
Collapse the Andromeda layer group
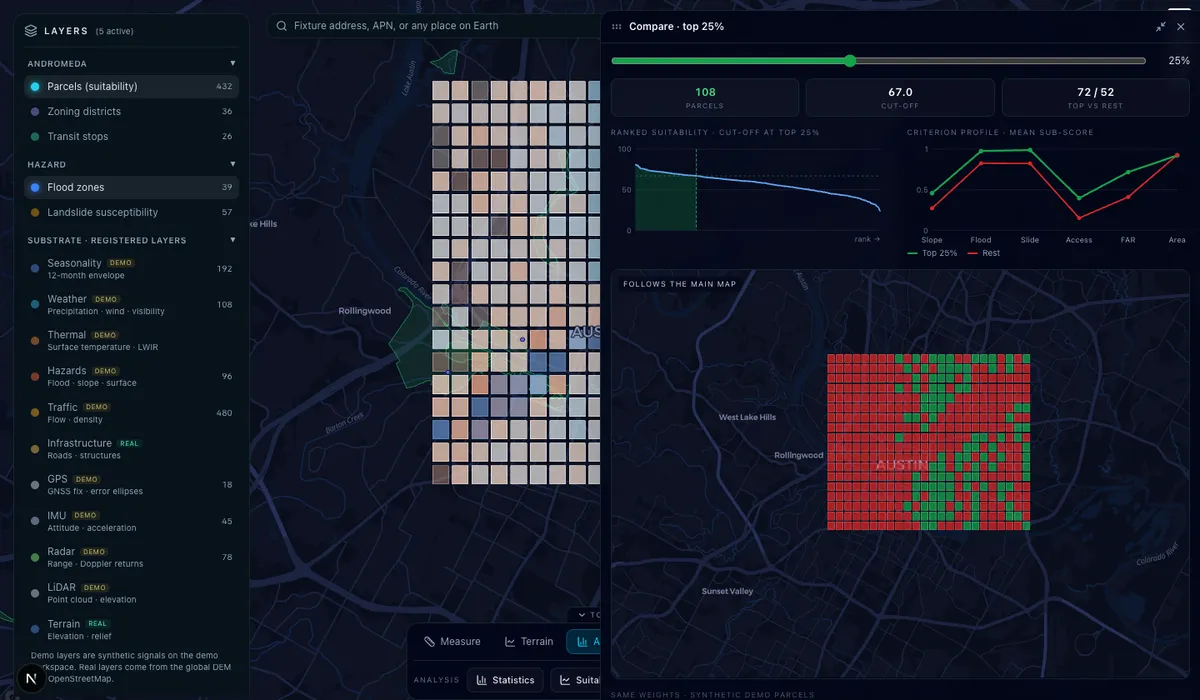(233, 63)
